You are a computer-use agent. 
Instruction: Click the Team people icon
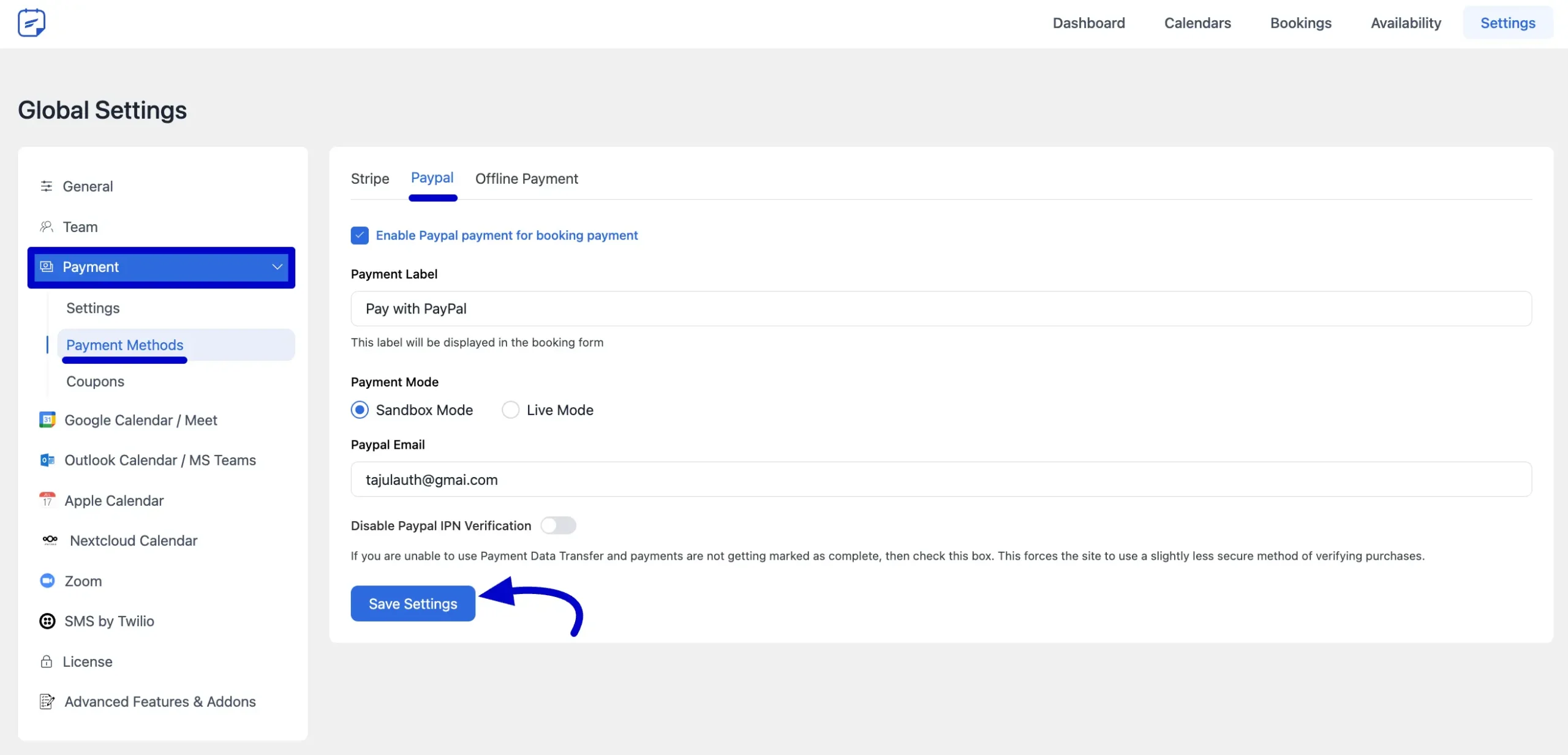(x=47, y=227)
